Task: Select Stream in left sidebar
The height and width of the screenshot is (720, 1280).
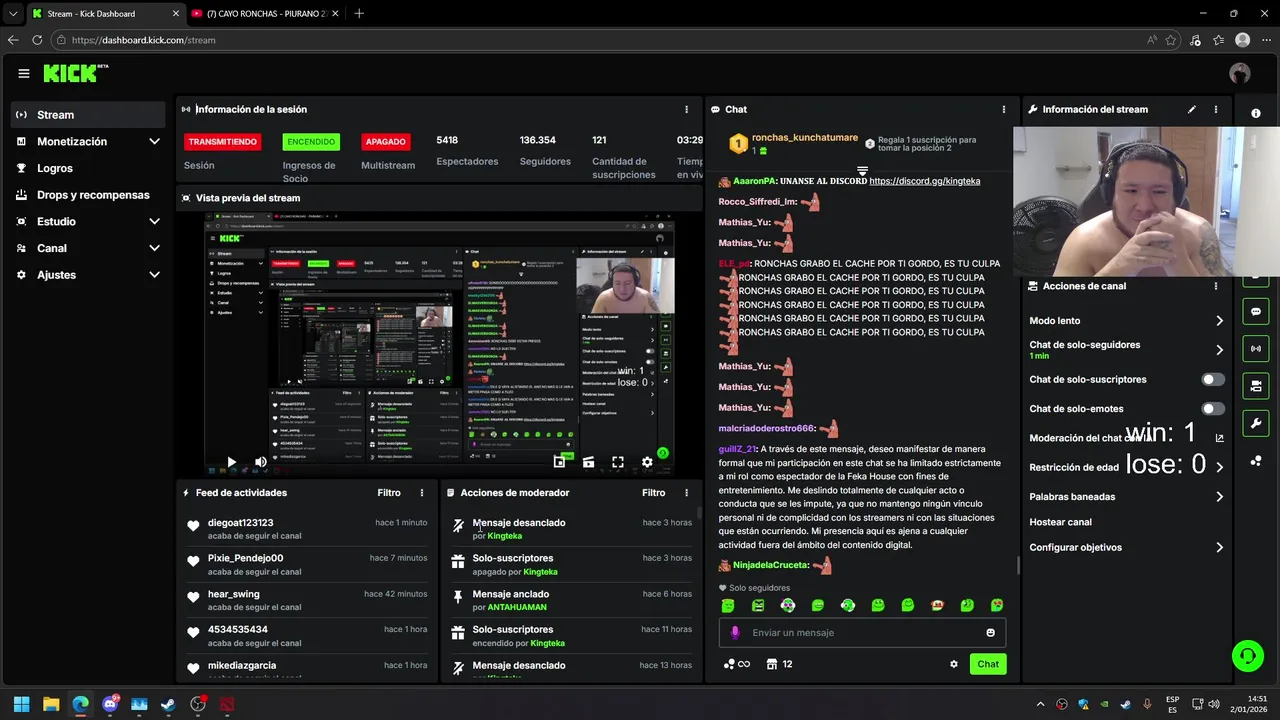Action: coord(88,115)
